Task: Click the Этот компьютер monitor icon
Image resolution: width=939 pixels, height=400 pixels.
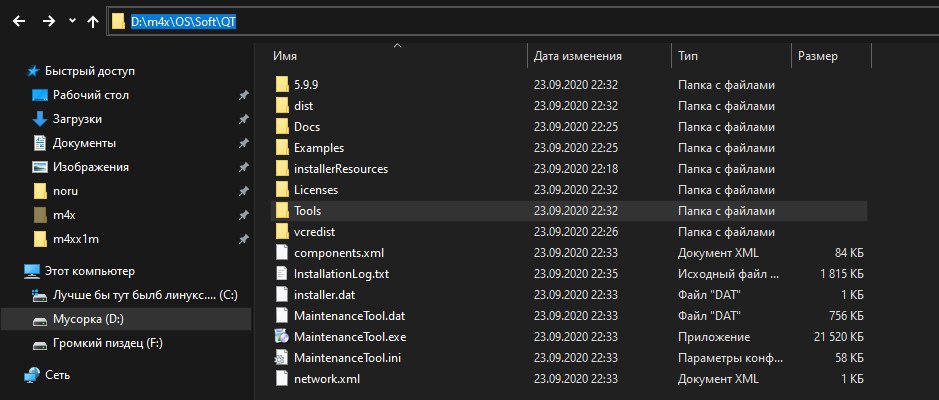Action: click(x=32, y=271)
